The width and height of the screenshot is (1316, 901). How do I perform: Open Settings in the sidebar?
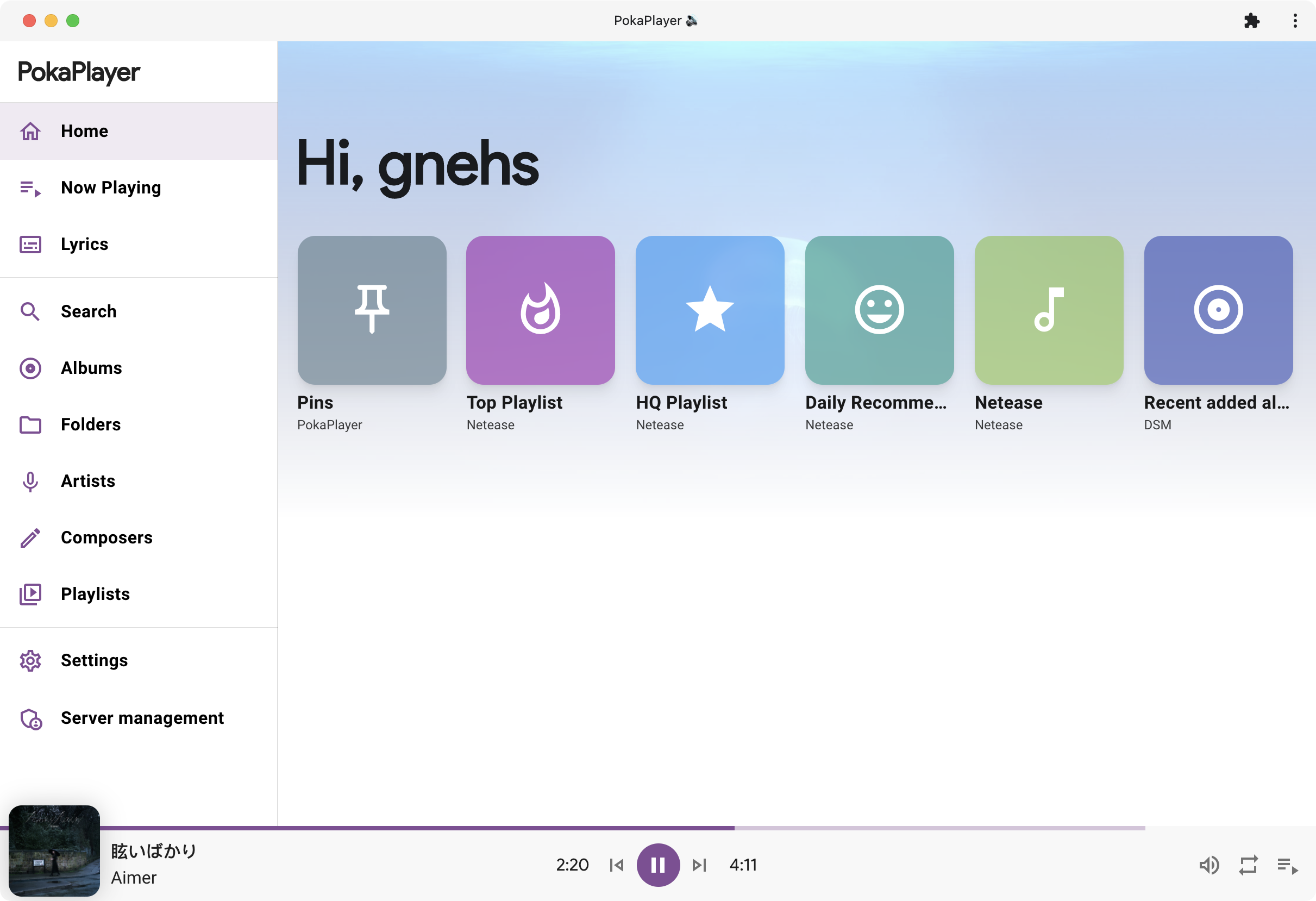tap(94, 660)
